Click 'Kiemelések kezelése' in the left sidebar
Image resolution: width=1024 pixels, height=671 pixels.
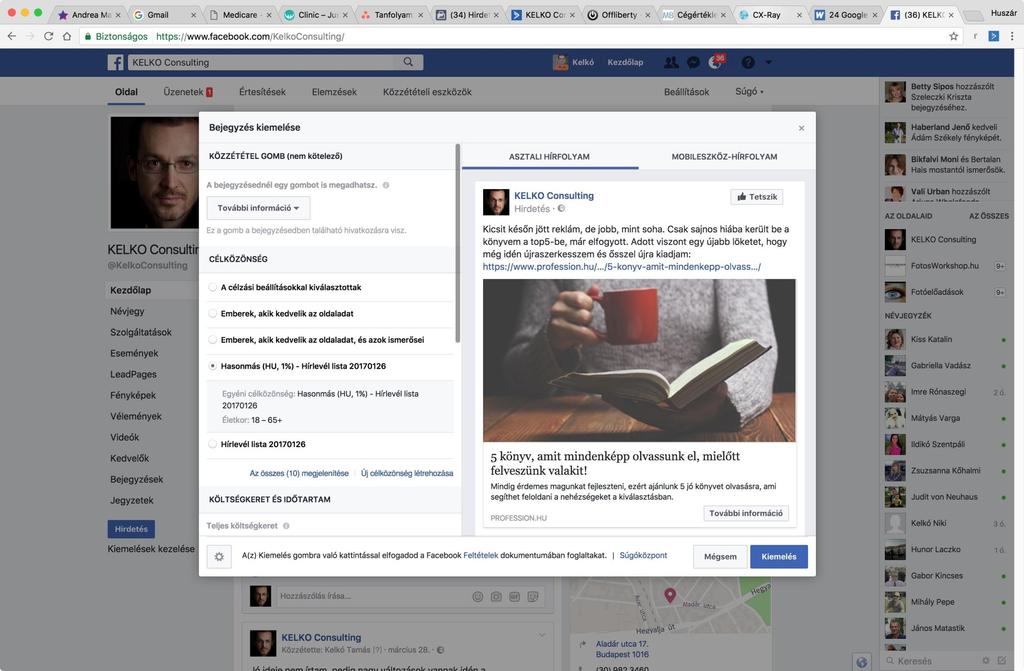pyautogui.click(x=151, y=549)
